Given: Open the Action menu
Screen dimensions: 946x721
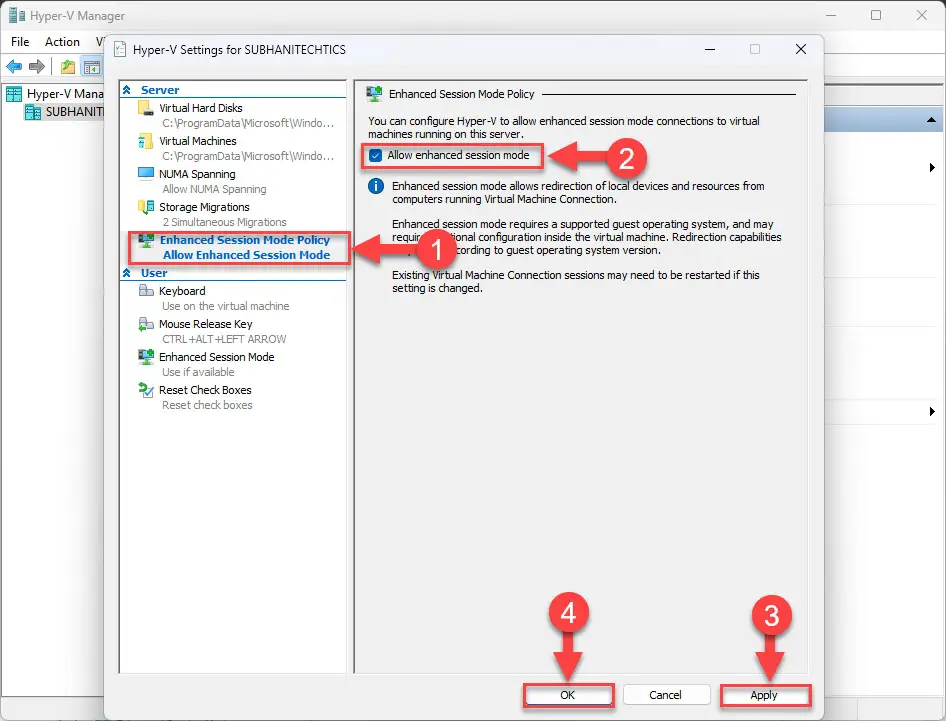Looking at the screenshot, I should click(62, 41).
